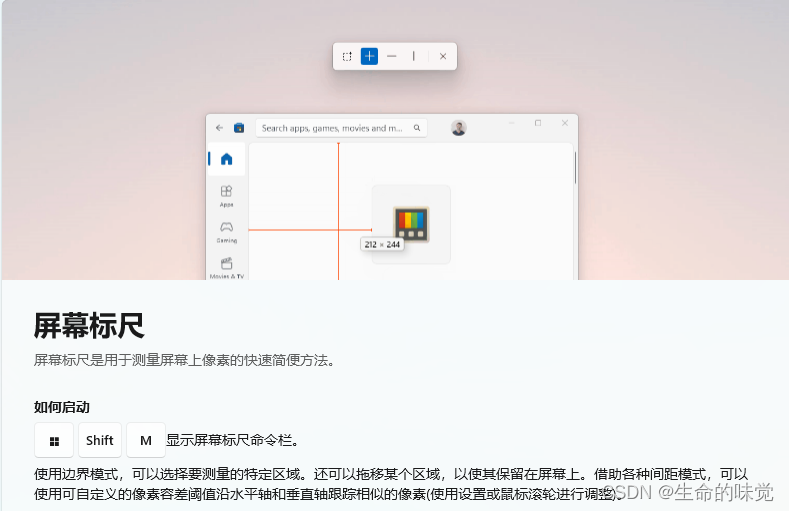Close the Screen Ruler toolbar
The height and width of the screenshot is (511, 789).
[x=443, y=56]
